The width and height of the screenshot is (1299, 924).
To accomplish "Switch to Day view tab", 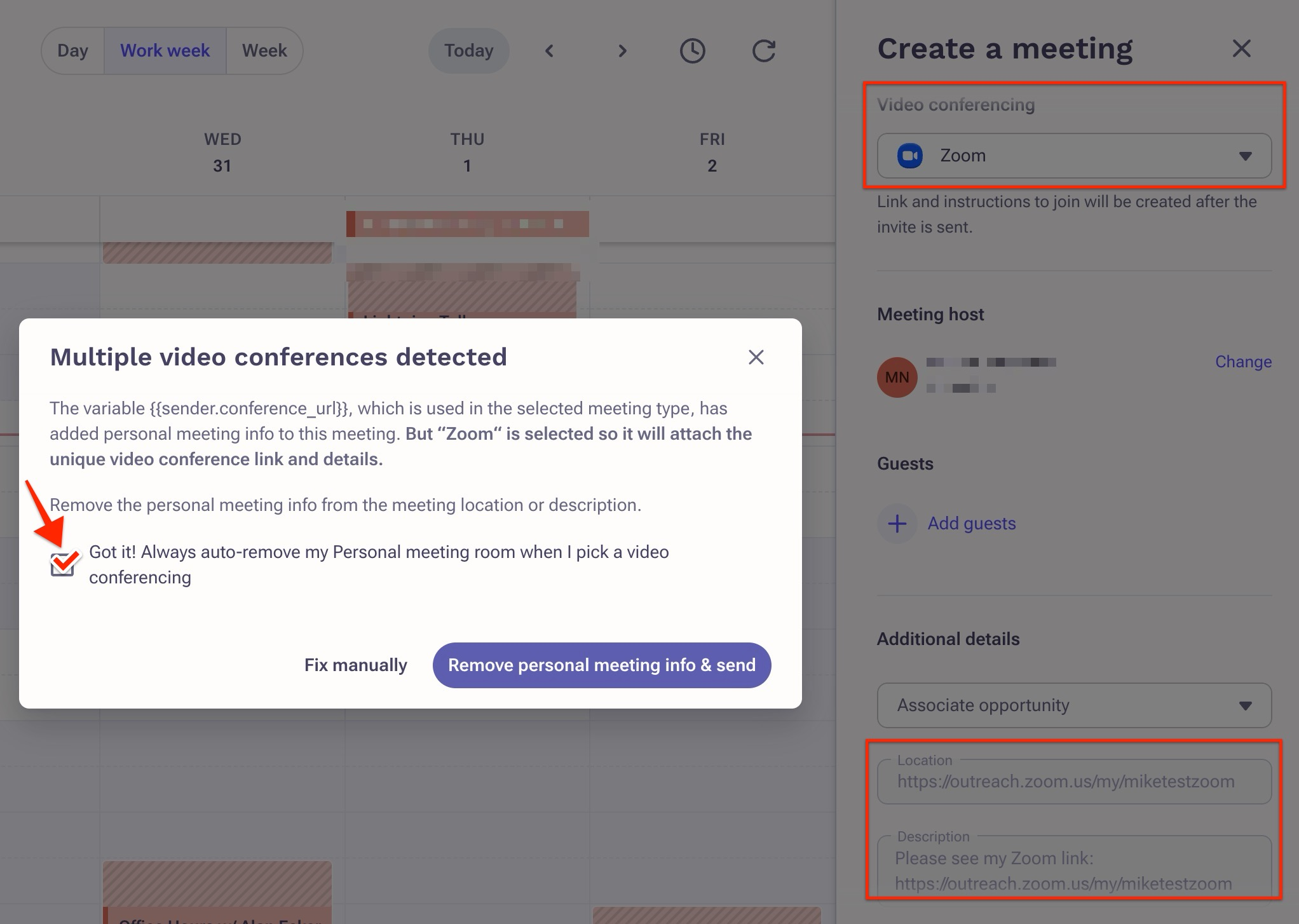I will (x=72, y=51).
